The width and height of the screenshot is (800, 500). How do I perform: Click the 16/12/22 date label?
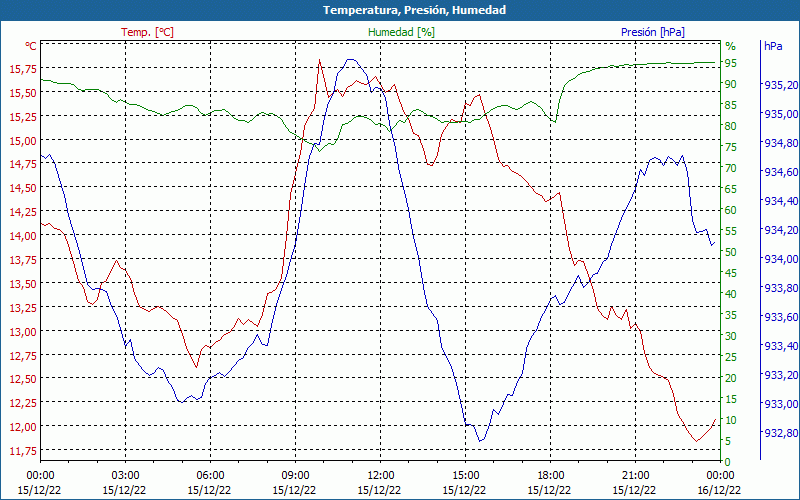coord(719,490)
